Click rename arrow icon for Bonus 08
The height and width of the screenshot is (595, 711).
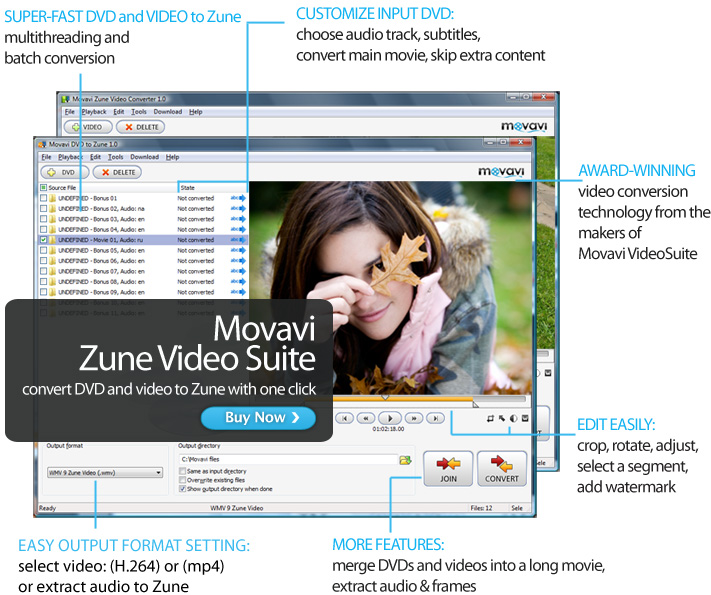[x=239, y=282]
